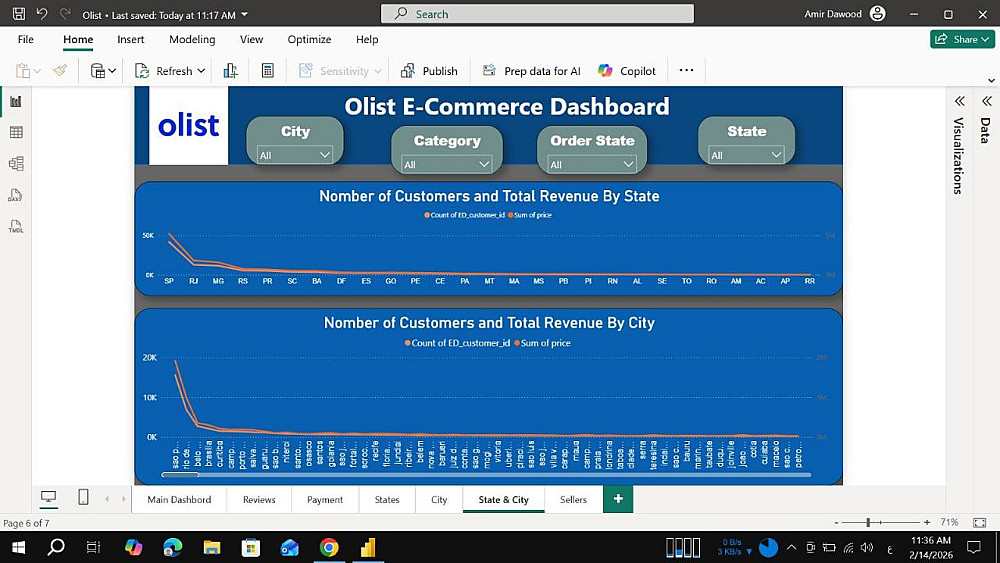Click the olist logo image

(x=188, y=126)
